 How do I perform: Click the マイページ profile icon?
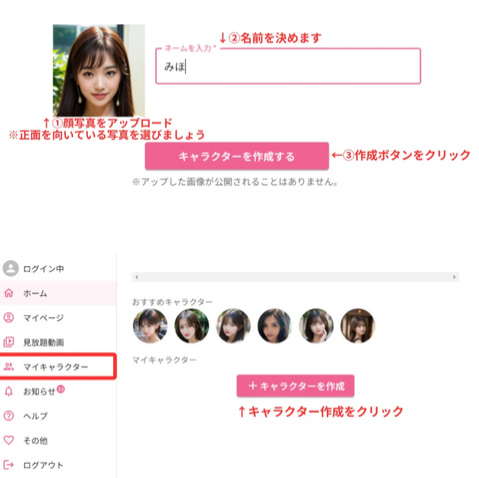coord(9,317)
